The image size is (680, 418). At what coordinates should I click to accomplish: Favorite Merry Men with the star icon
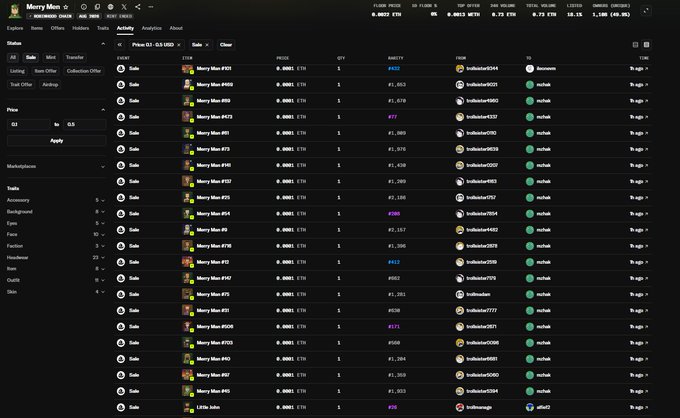[66, 7]
